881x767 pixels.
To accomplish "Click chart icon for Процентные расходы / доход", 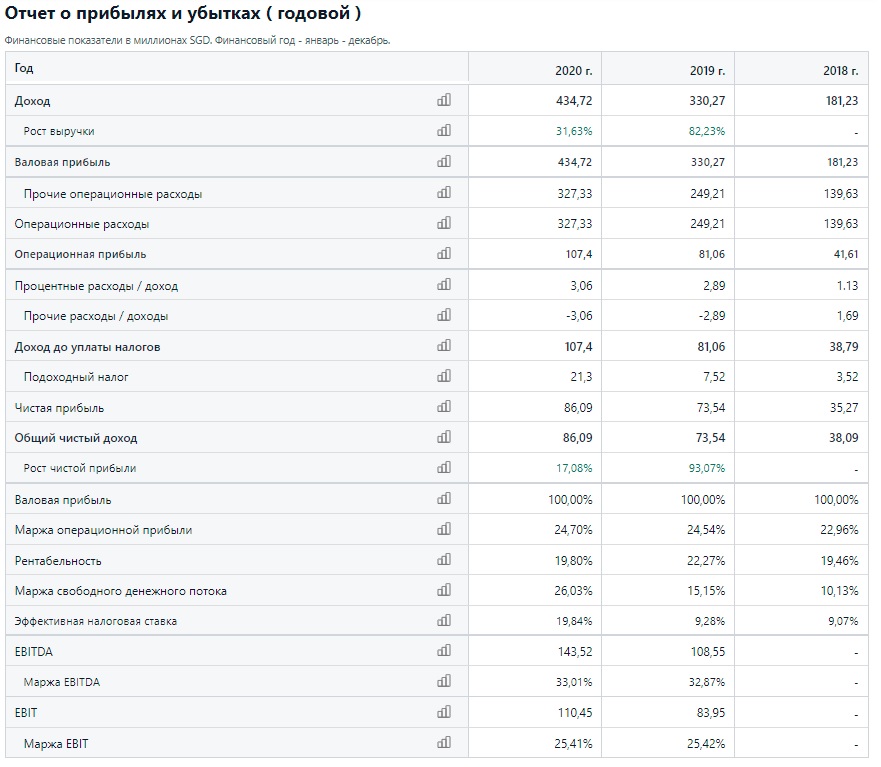I will [444, 285].
